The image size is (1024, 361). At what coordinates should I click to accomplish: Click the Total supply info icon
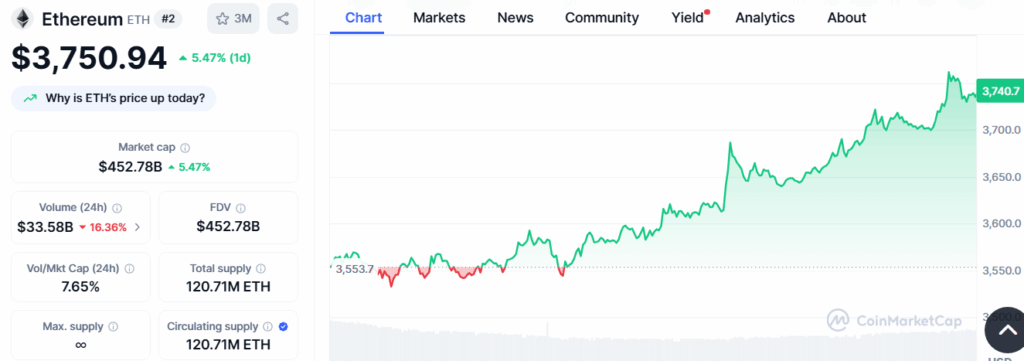click(261, 268)
